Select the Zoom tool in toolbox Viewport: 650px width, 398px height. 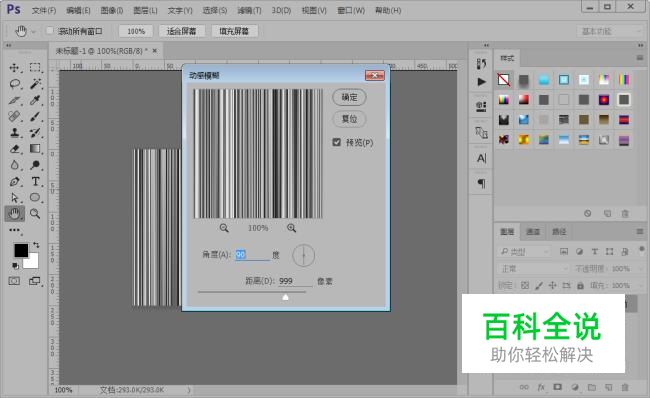[35, 214]
